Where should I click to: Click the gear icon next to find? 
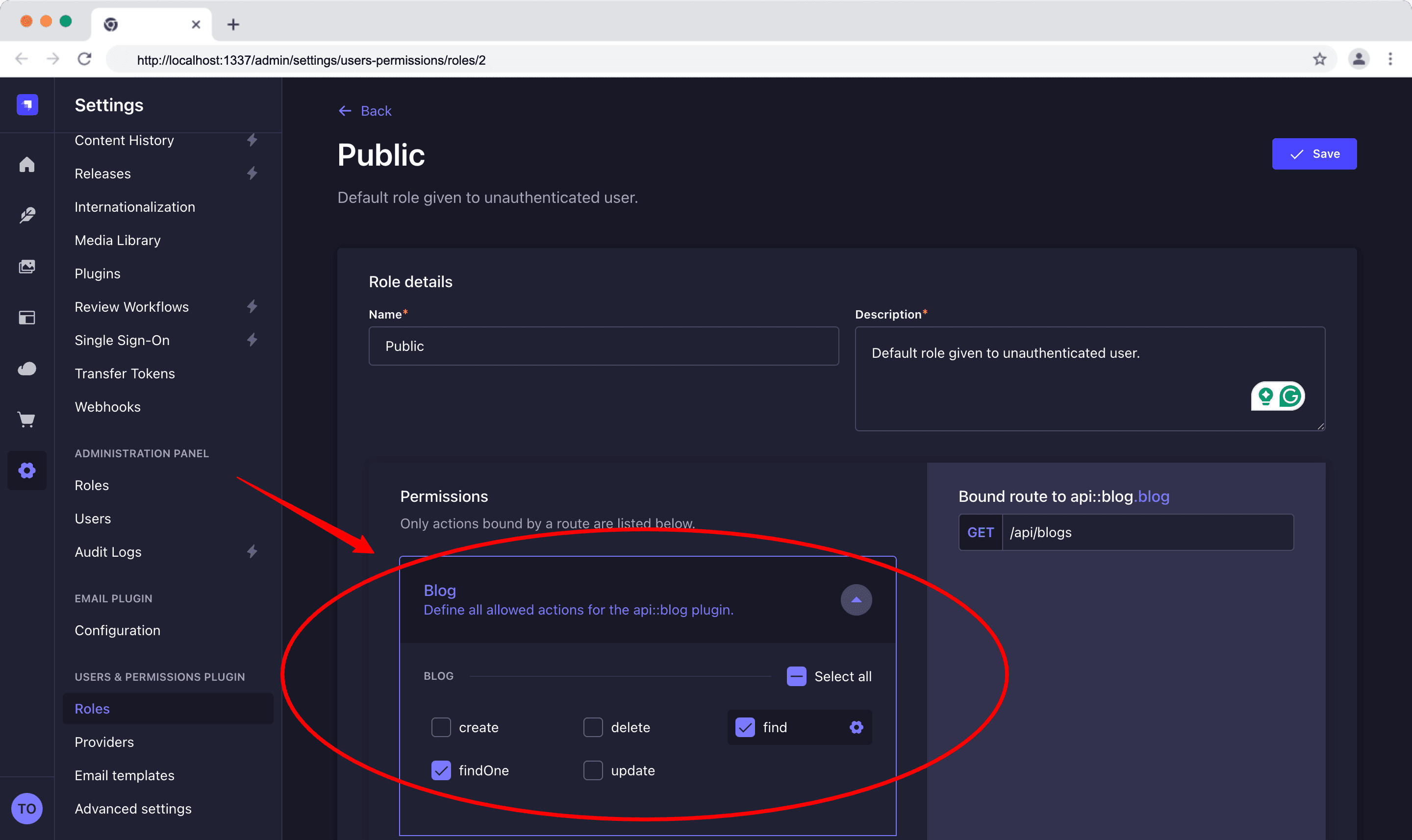click(856, 727)
